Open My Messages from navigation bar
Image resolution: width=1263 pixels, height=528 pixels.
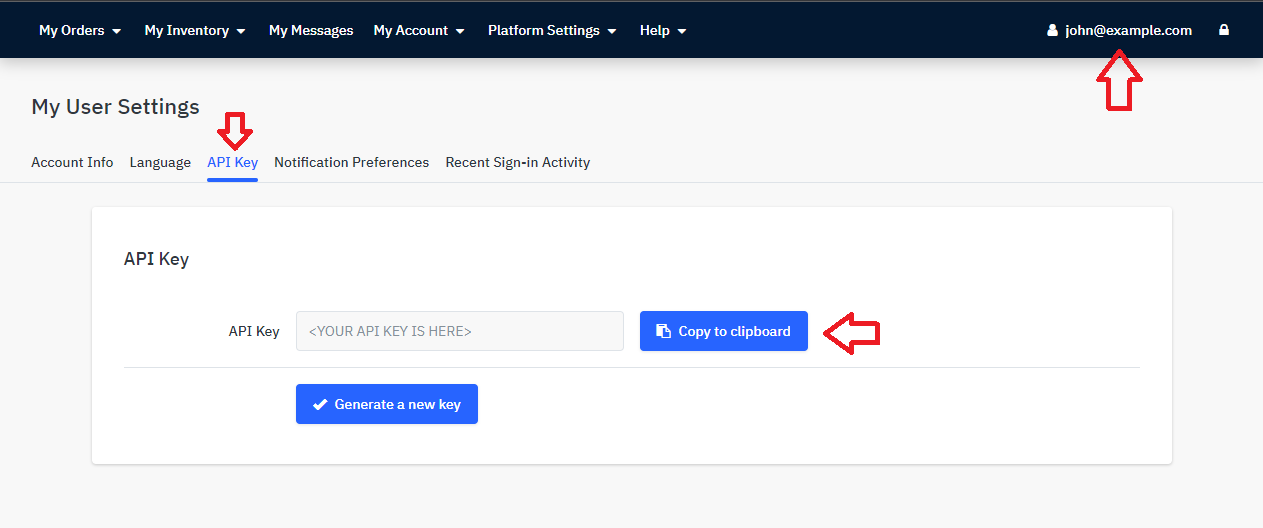[311, 30]
